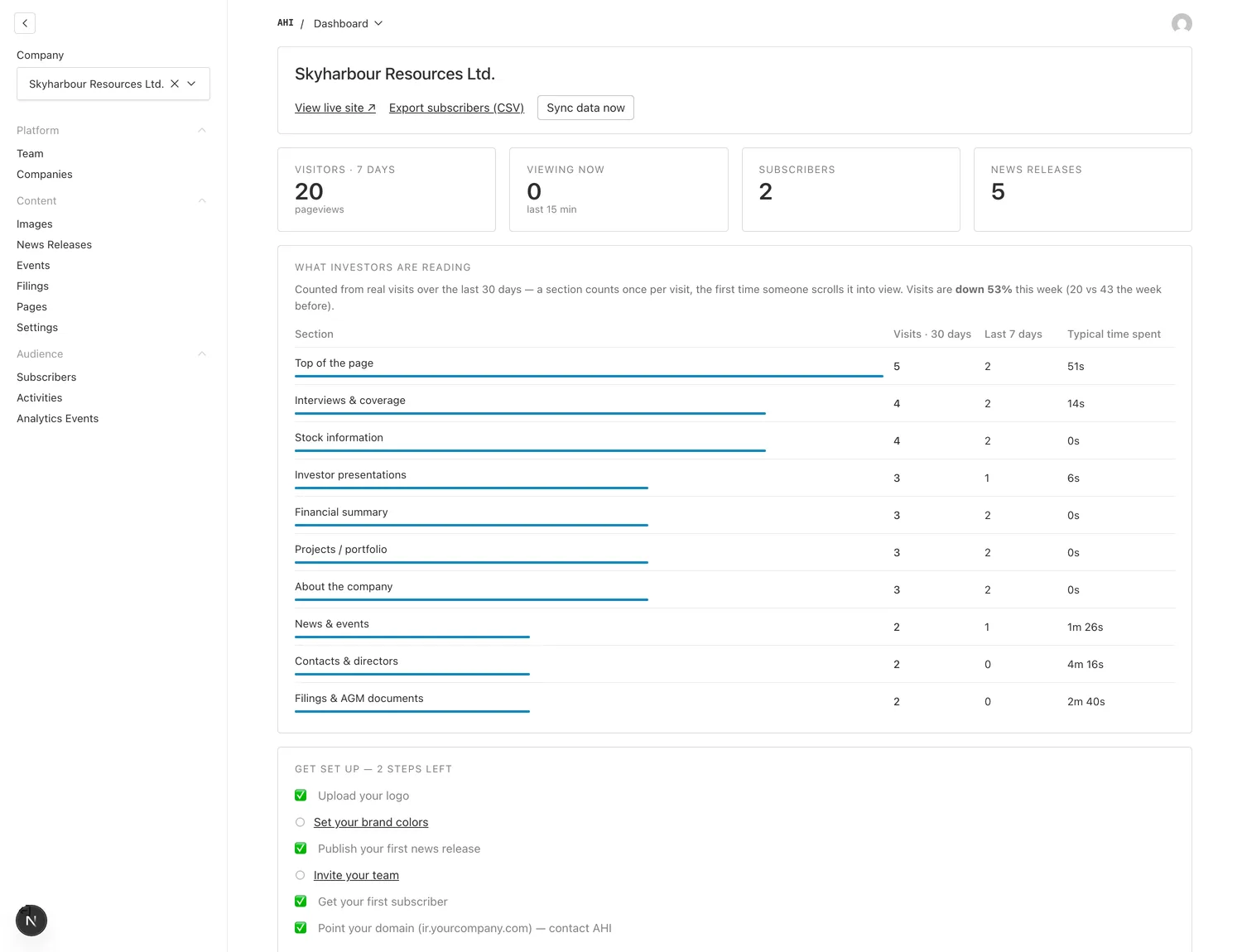Image resolution: width=1242 pixels, height=952 pixels.
Task: Open Activities in the sidebar
Action: point(40,398)
